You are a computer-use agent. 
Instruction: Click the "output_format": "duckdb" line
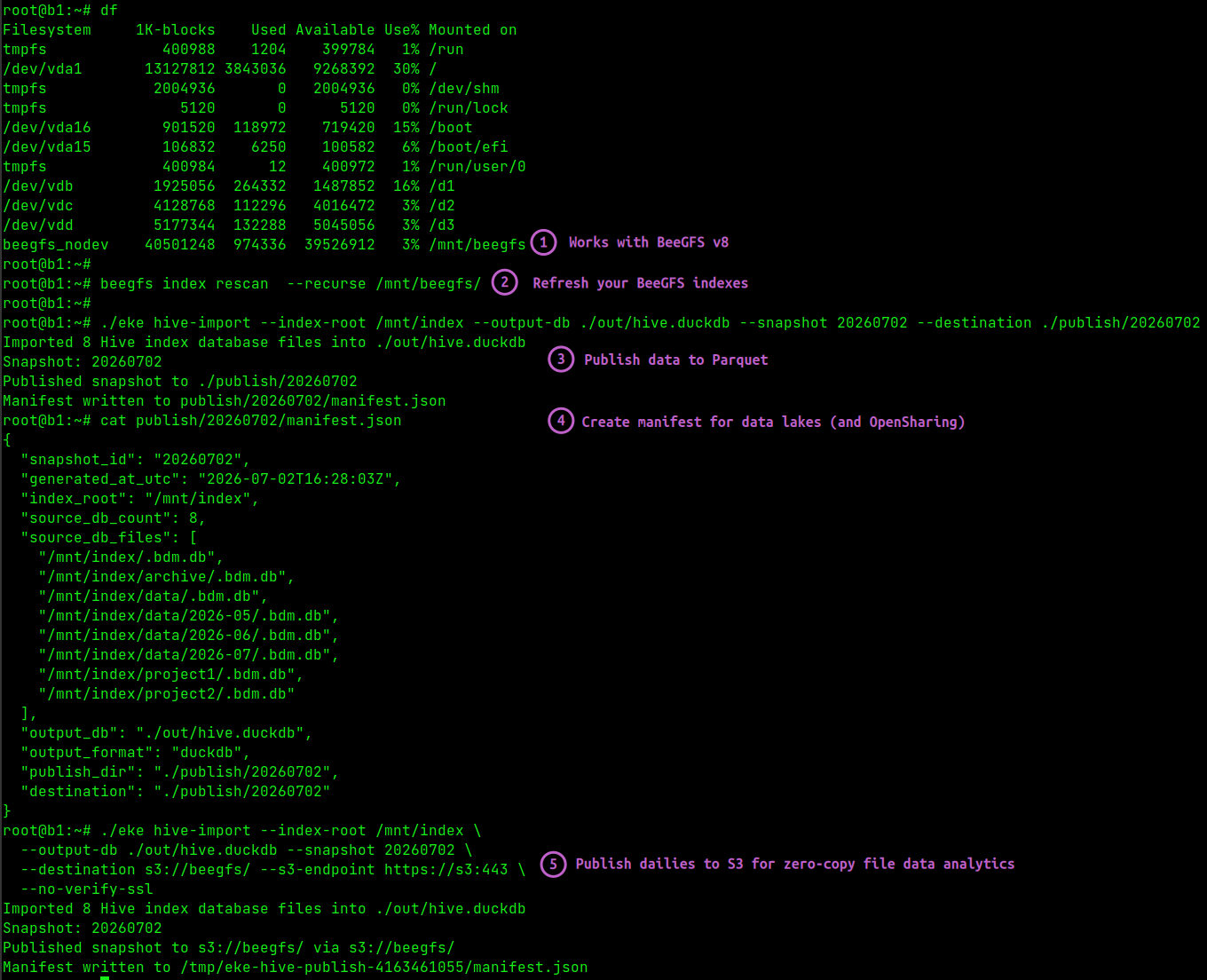(x=136, y=753)
